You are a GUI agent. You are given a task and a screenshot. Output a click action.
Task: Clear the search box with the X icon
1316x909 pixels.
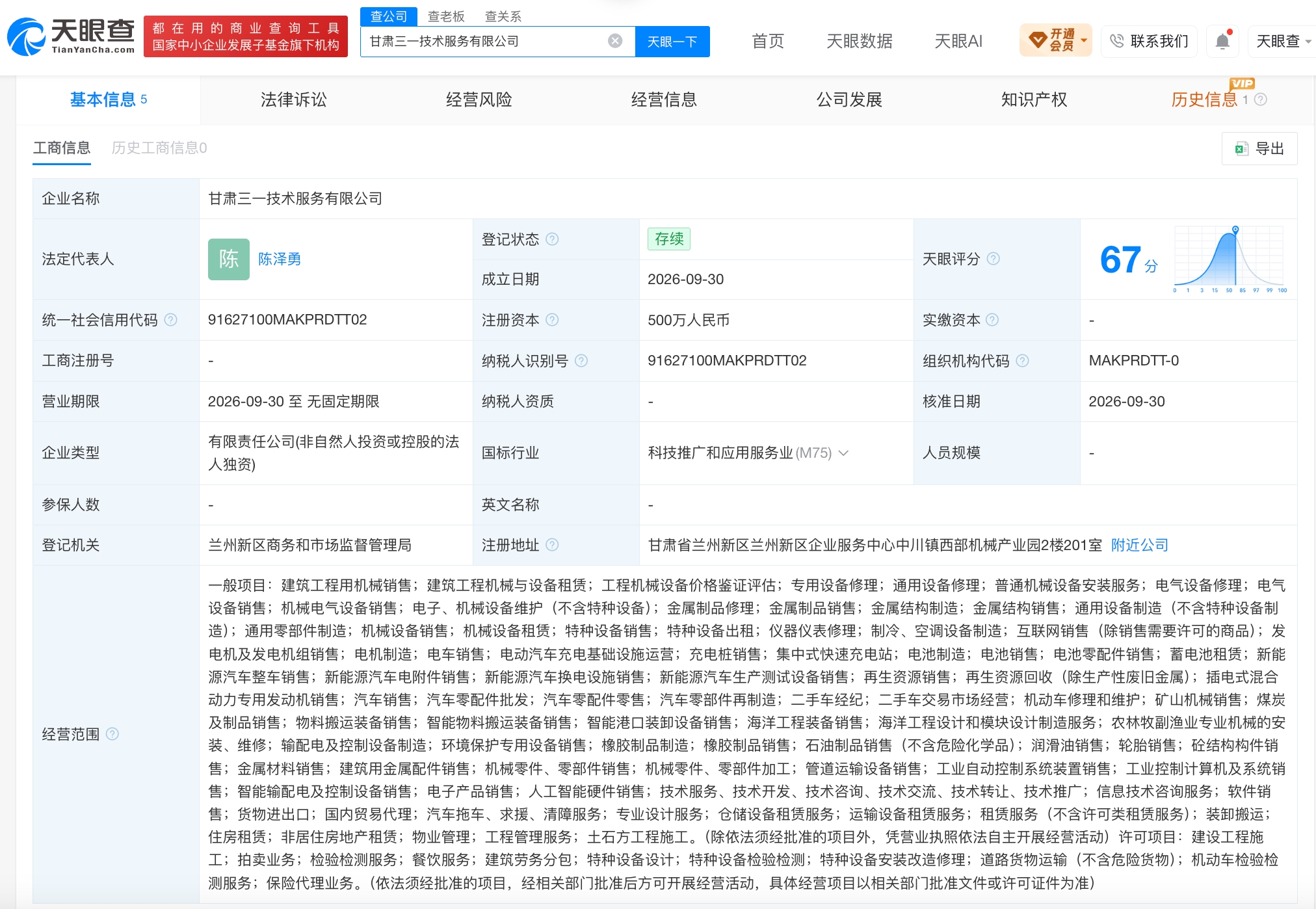(x=615, y=42)
